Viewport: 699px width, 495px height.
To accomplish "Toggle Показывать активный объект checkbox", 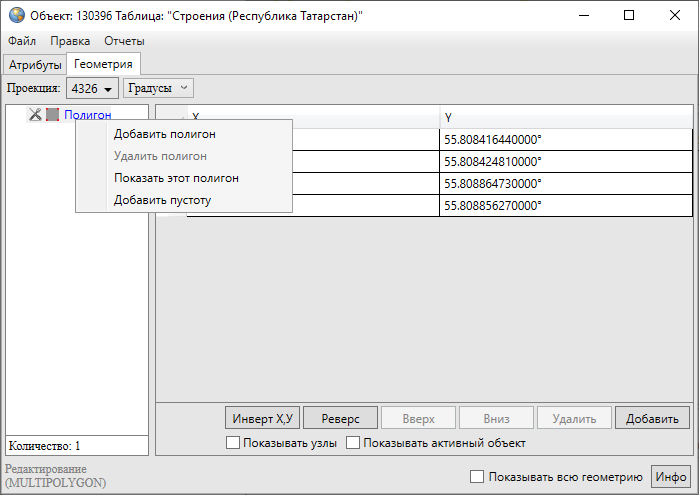I will [x=352, y=443].
